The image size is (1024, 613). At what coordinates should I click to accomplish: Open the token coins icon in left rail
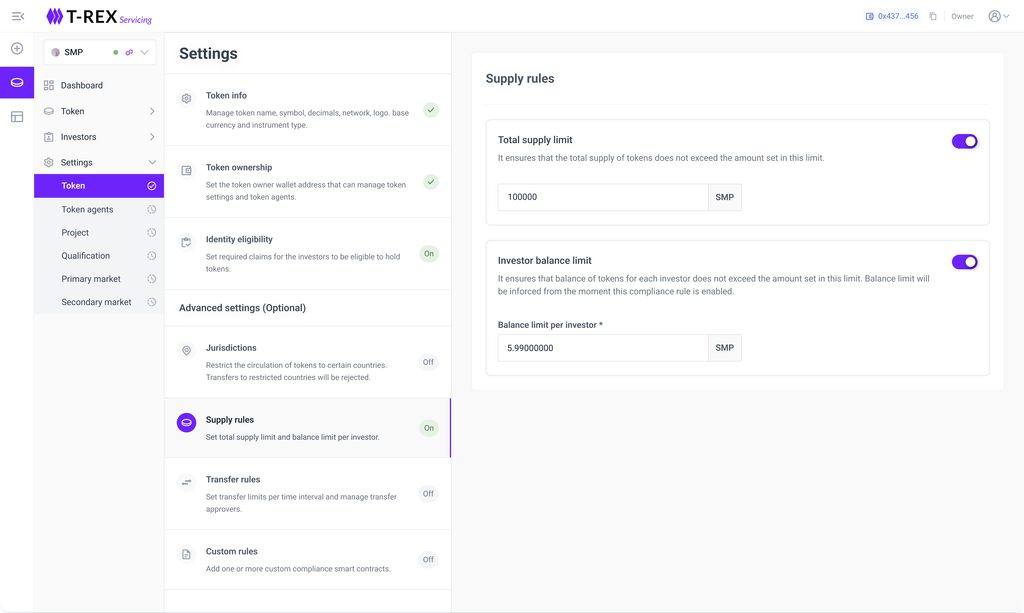click(x=17, y=82)
